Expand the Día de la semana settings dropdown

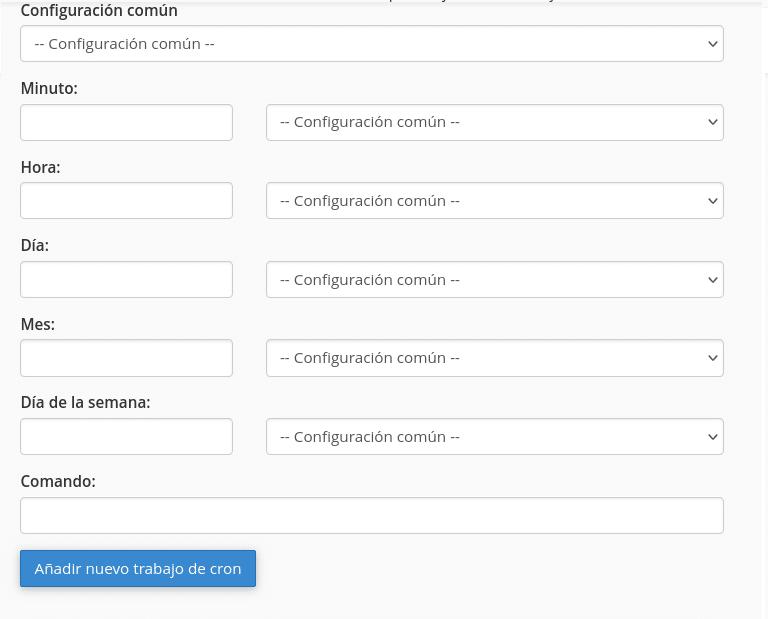(494, 437)
